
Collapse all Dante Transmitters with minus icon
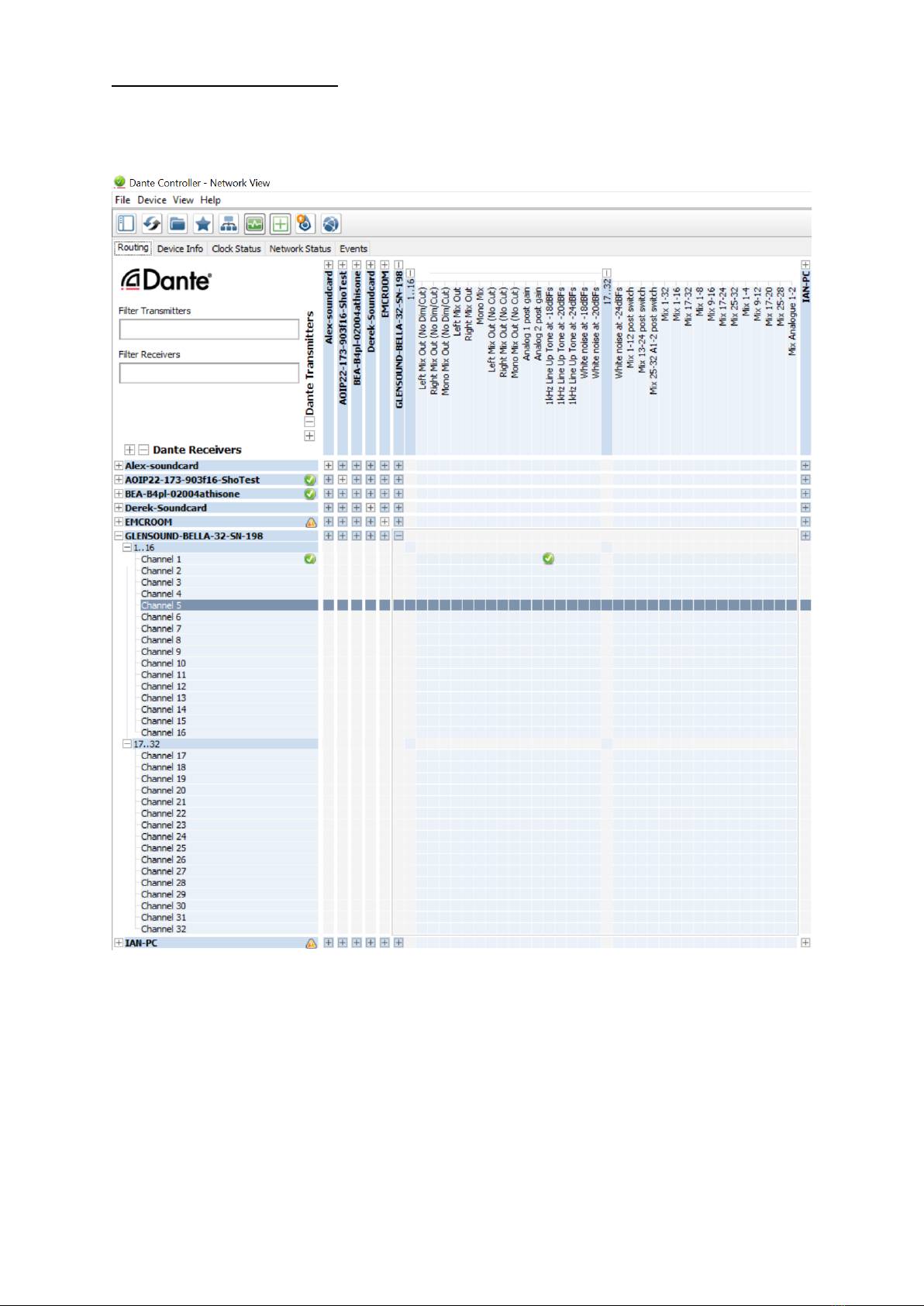point(309,422)
